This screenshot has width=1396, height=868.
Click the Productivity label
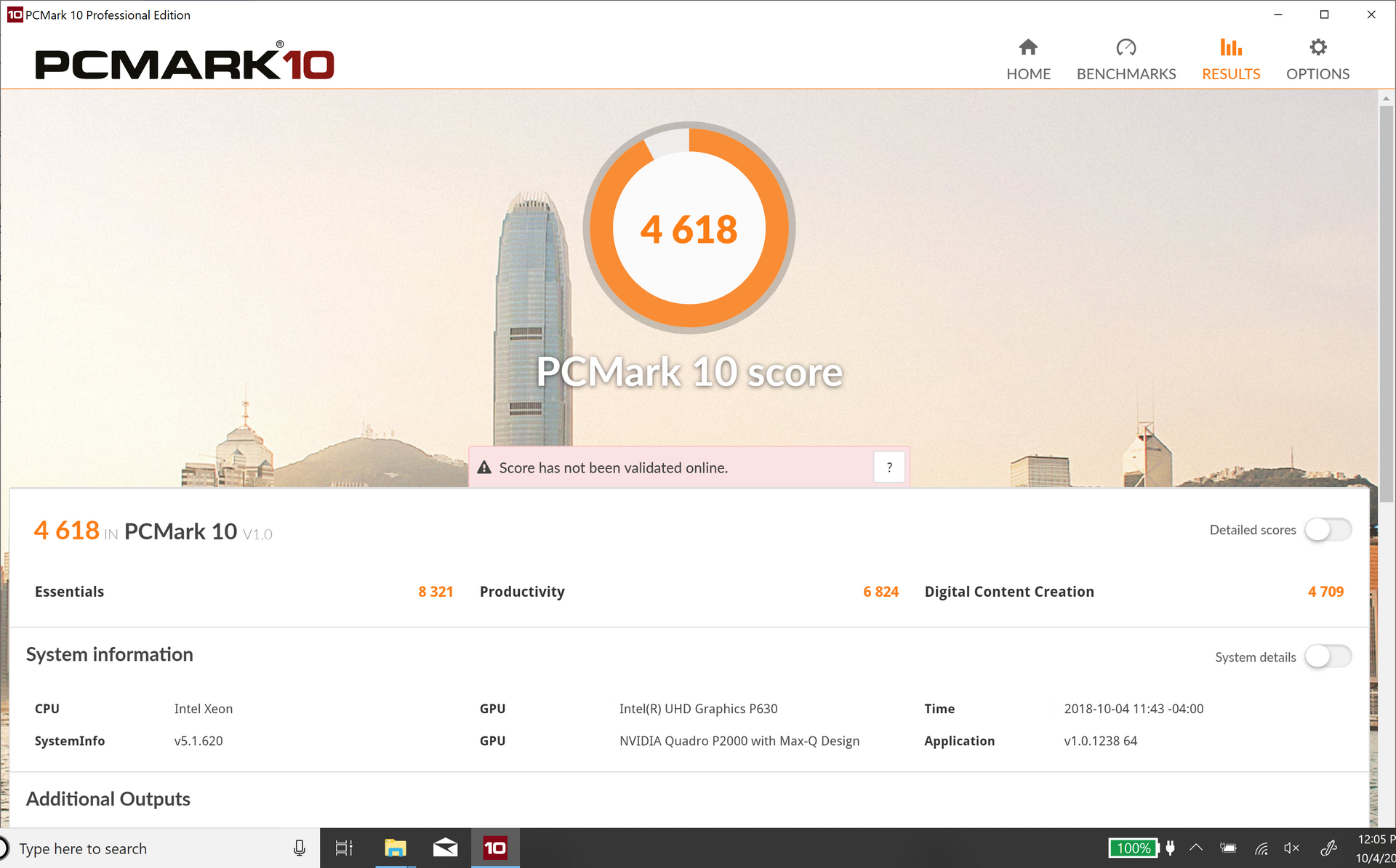coord(522,592)
